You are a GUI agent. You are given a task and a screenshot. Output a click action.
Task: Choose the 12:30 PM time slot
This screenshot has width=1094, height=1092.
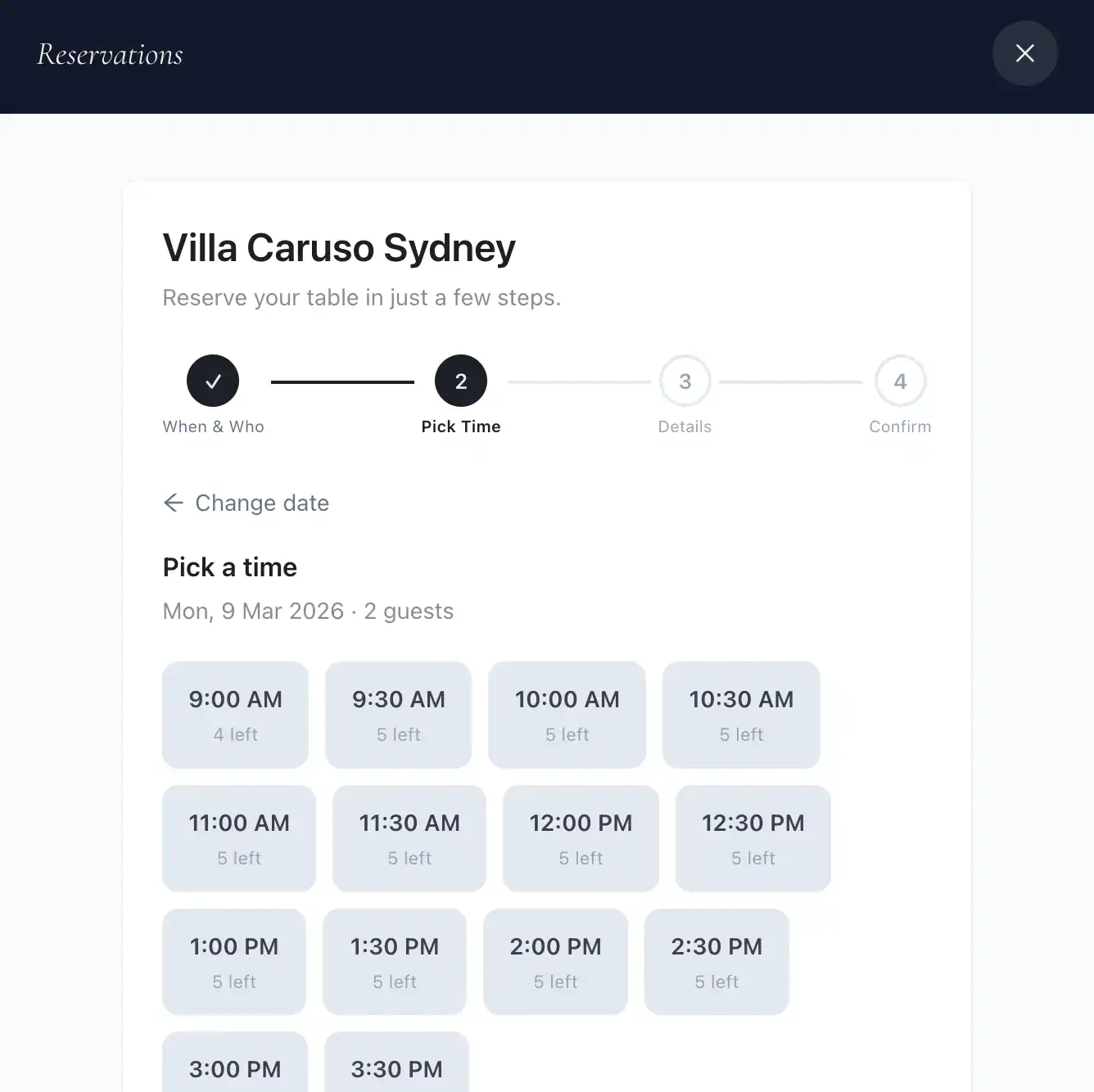point(753,838)
